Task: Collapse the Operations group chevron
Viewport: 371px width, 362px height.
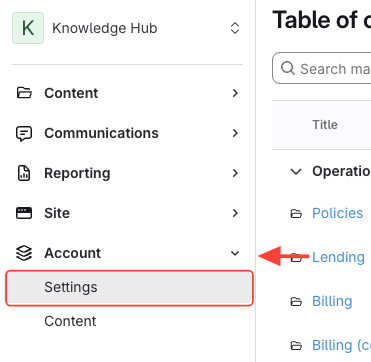Action: click(296, 172)
